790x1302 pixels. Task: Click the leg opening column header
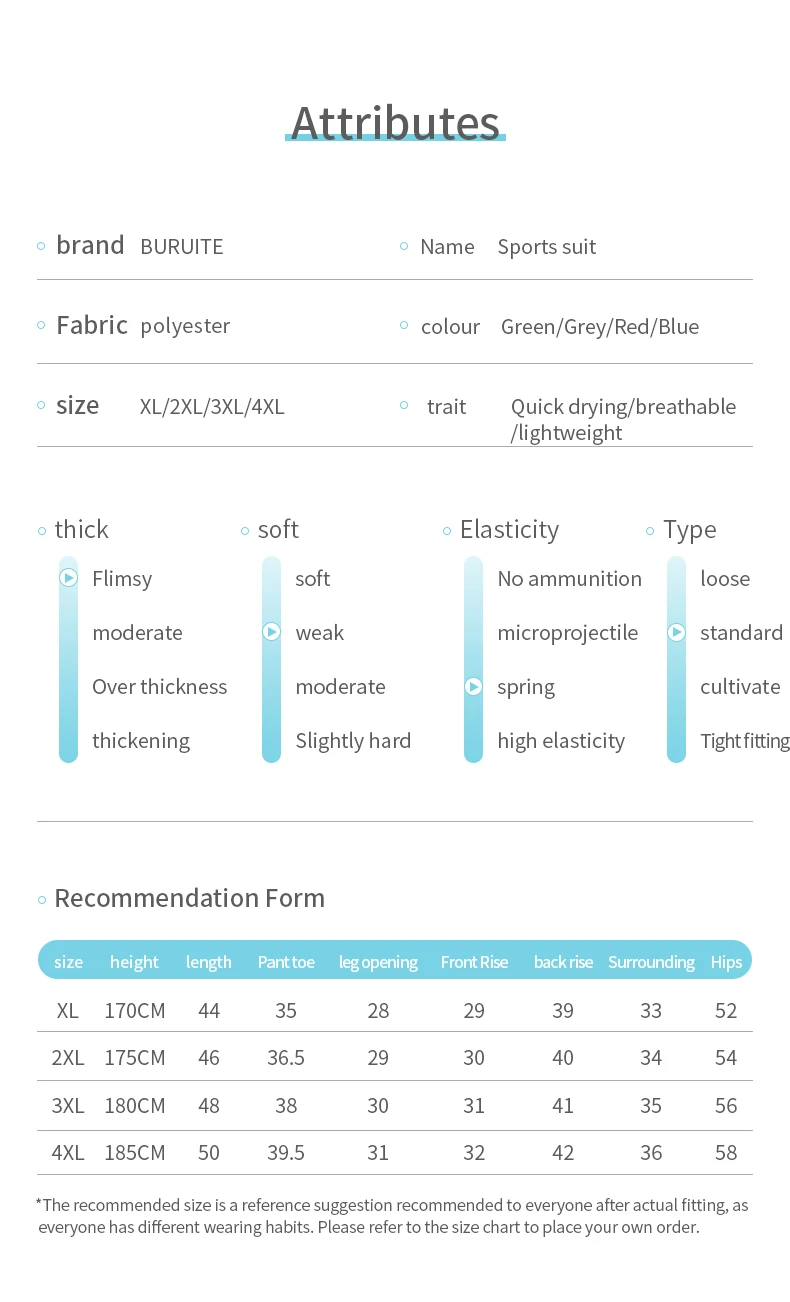[x=378, y=962]
